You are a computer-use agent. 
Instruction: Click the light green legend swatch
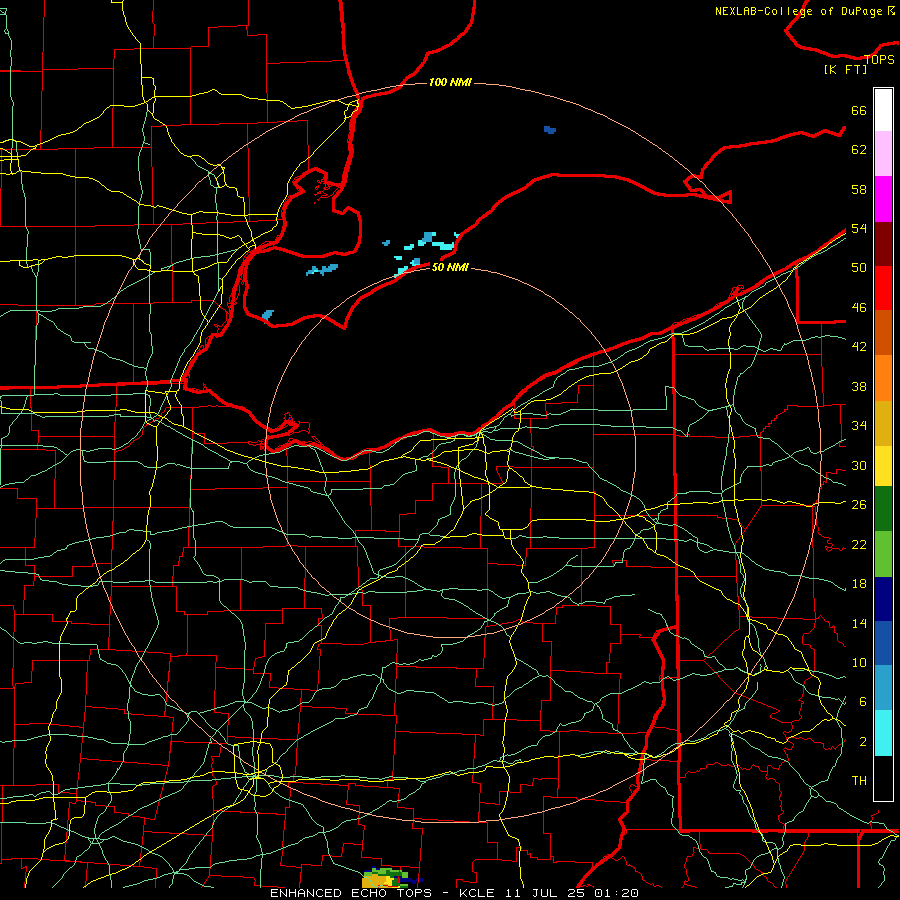pyautogui.click(x=883, y=554)
